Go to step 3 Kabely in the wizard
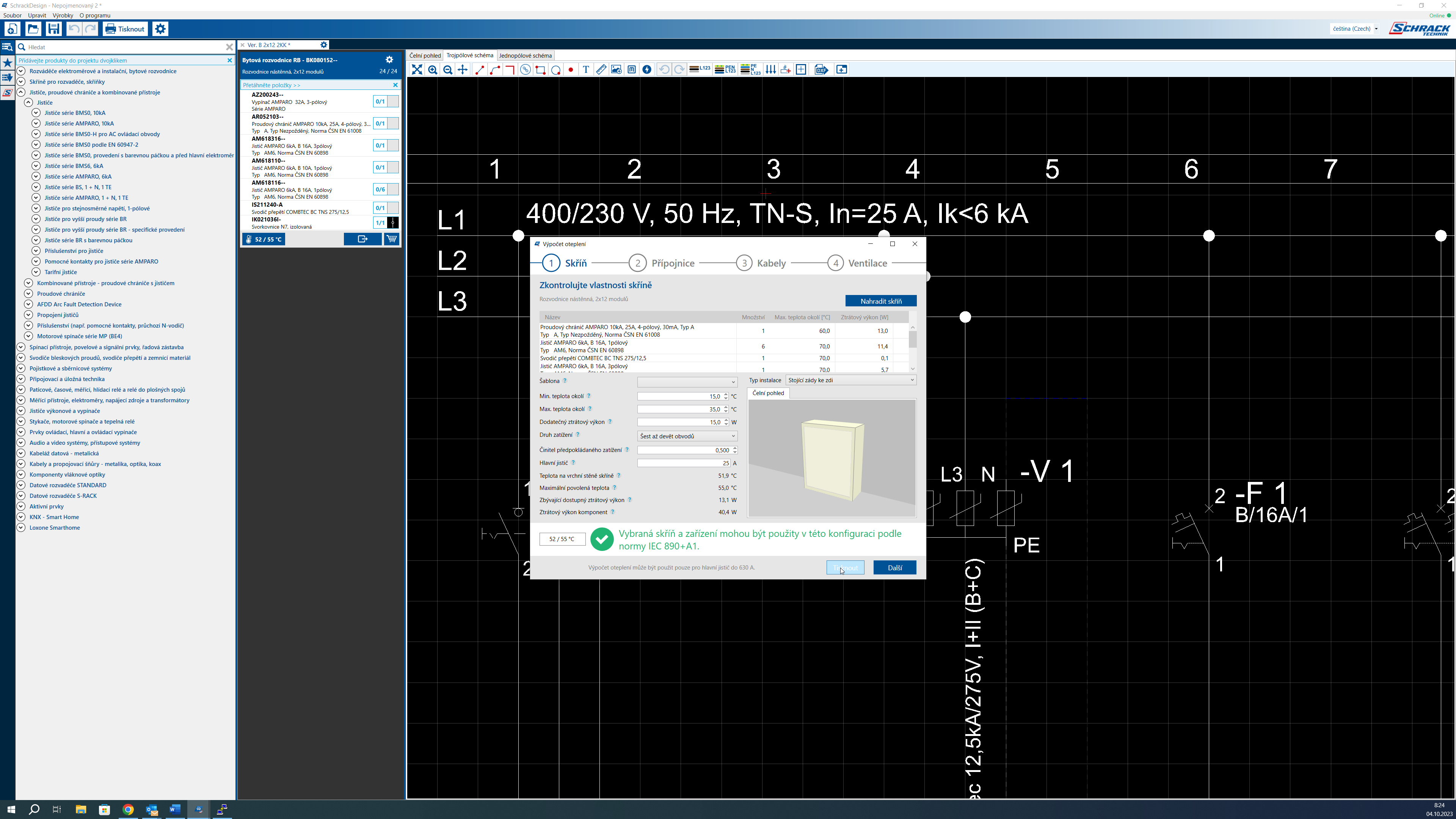1456x819 pixels. tap(761, 264)
